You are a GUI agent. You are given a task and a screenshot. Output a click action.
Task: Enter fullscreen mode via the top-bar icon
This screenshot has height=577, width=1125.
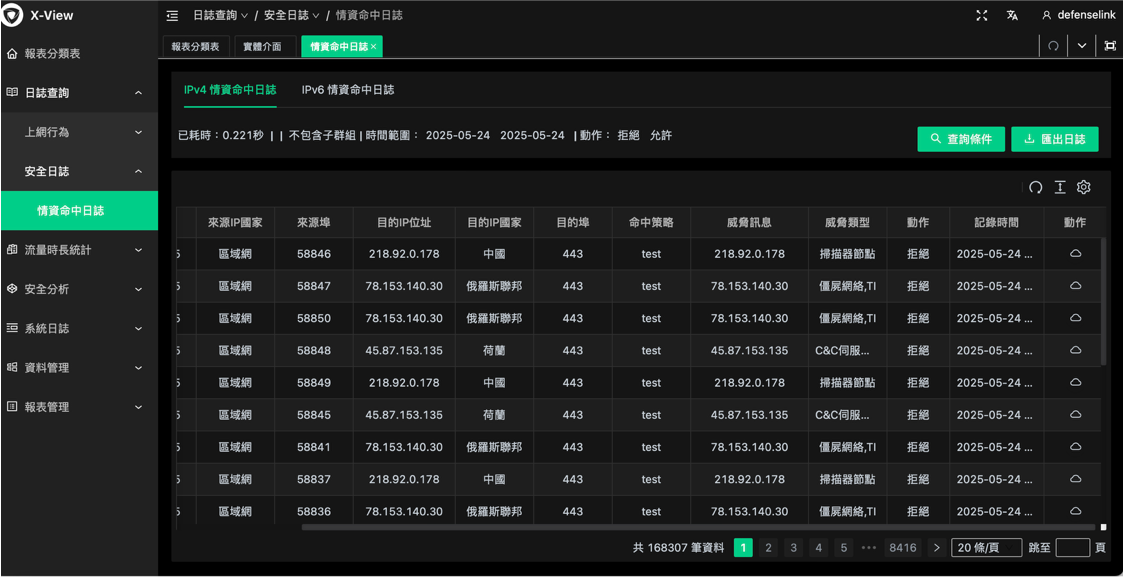[x=982, y=16]
